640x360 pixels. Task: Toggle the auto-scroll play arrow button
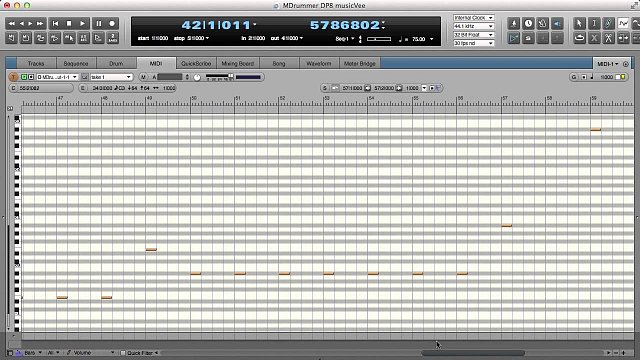pos(513,38)
